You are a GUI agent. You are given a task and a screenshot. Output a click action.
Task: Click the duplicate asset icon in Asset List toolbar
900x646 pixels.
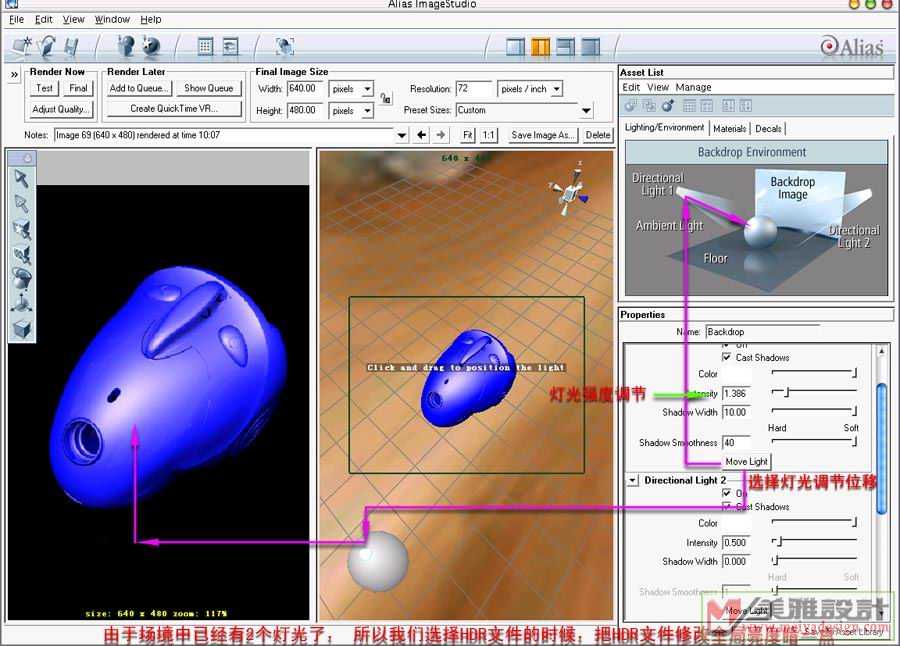coord(649,106)
